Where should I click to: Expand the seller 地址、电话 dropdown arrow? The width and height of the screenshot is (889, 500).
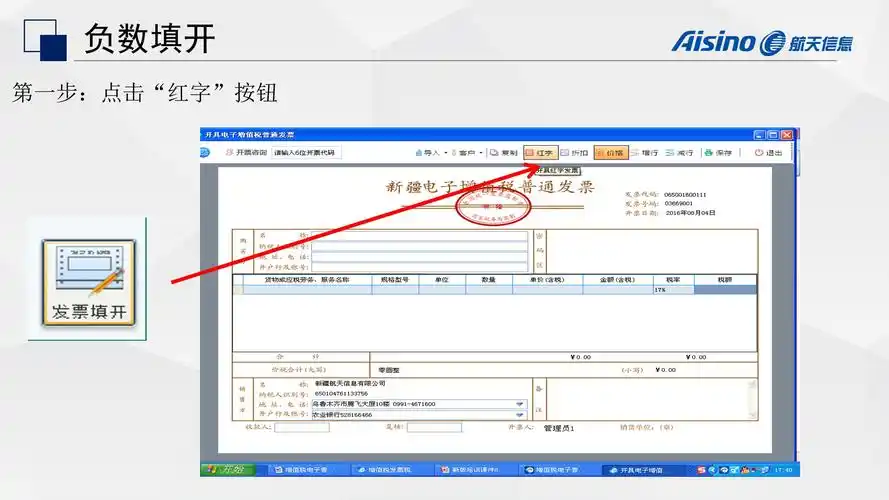[519, 404]
